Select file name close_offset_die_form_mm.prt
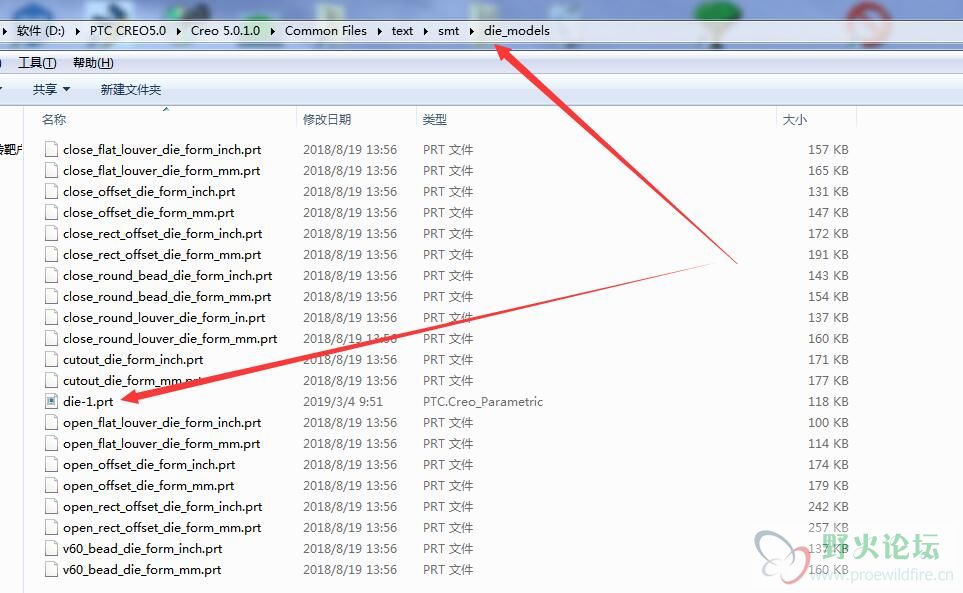Viewport: 963px width, 593px height. [149, 212]
